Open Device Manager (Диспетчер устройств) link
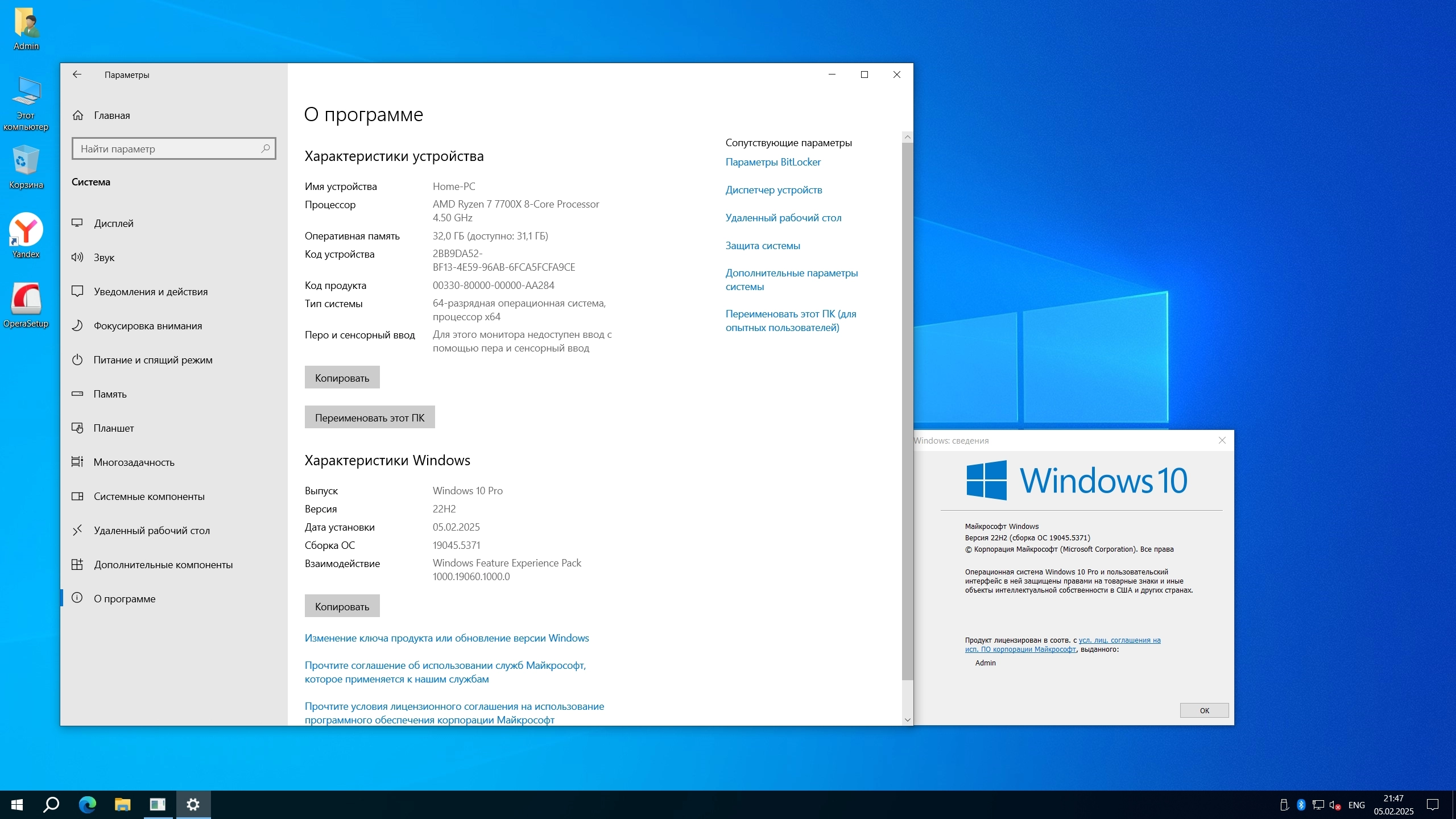 pos(773,190)
